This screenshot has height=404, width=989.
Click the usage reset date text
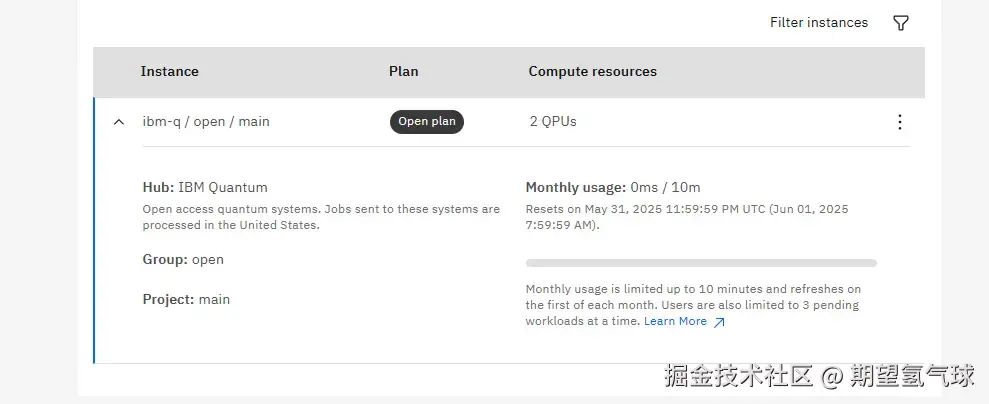tap(686, 217)
